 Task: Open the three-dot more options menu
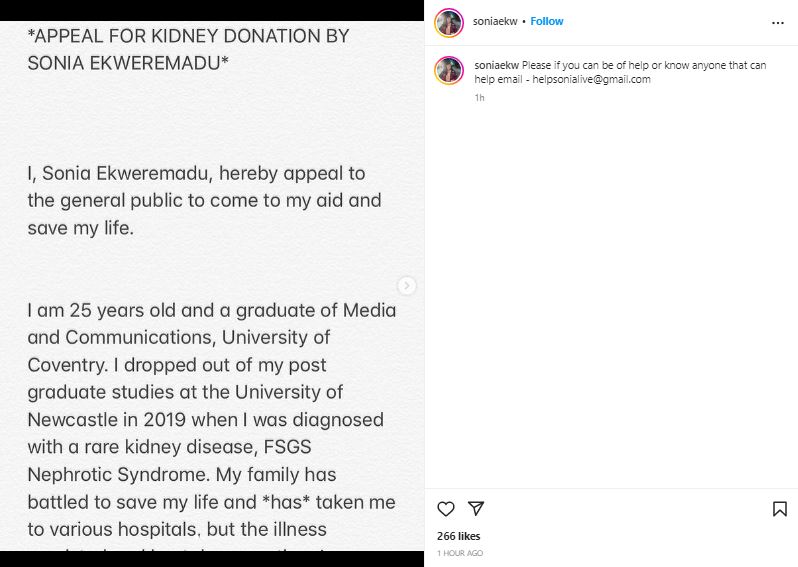(x=778, y=22)
